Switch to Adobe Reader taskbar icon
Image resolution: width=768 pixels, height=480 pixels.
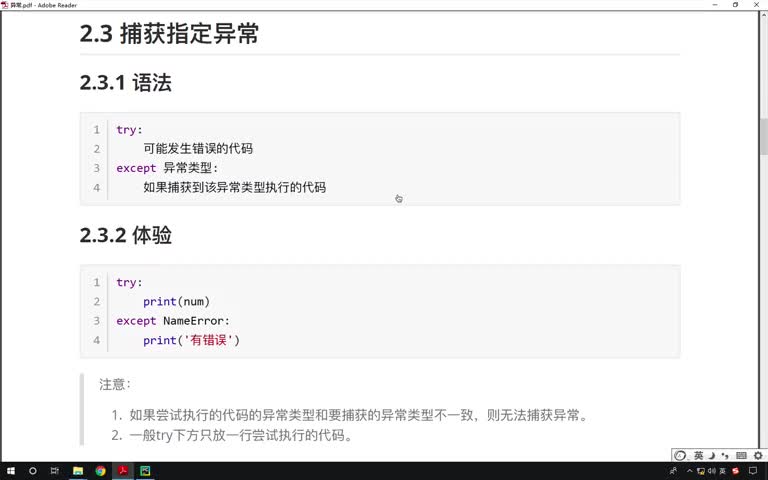[123, 471]
